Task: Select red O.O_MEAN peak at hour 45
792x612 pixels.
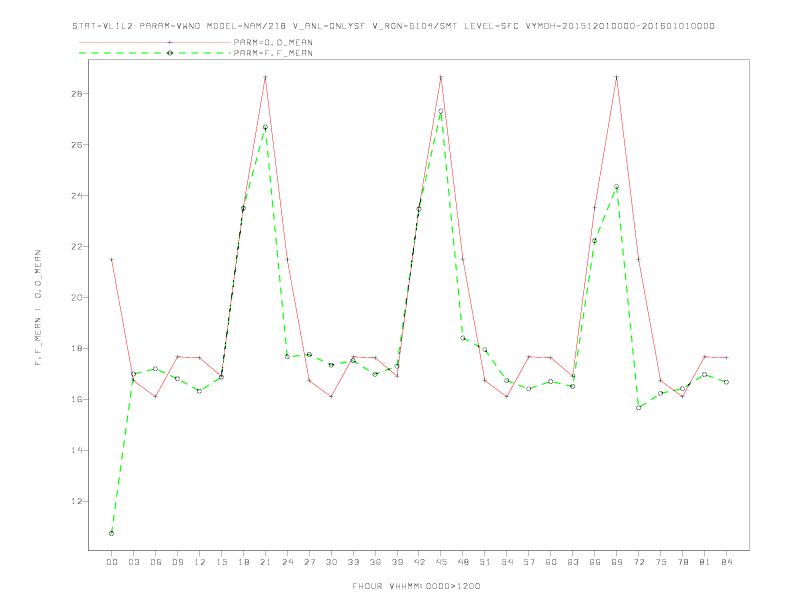Action: 441,77
